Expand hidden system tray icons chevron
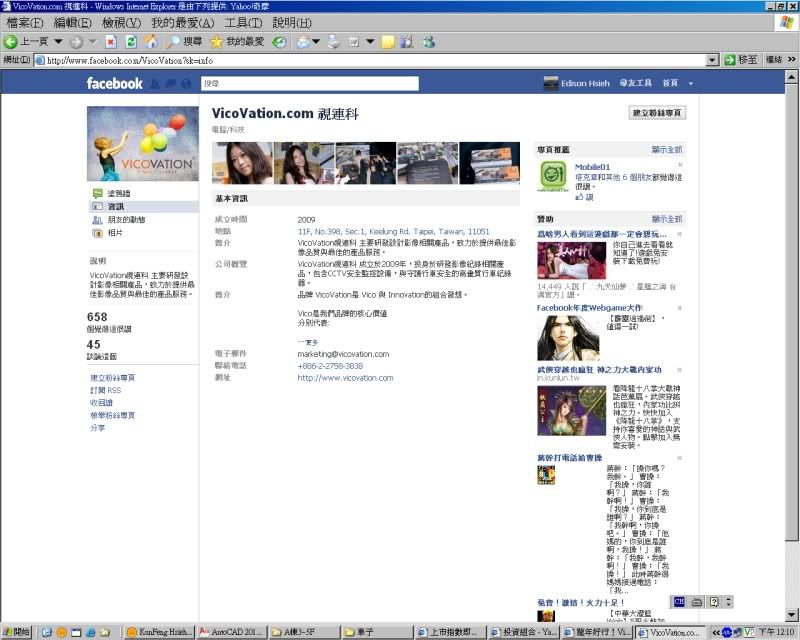This screenshot has width=800, height=640. (x=716, y=633)
